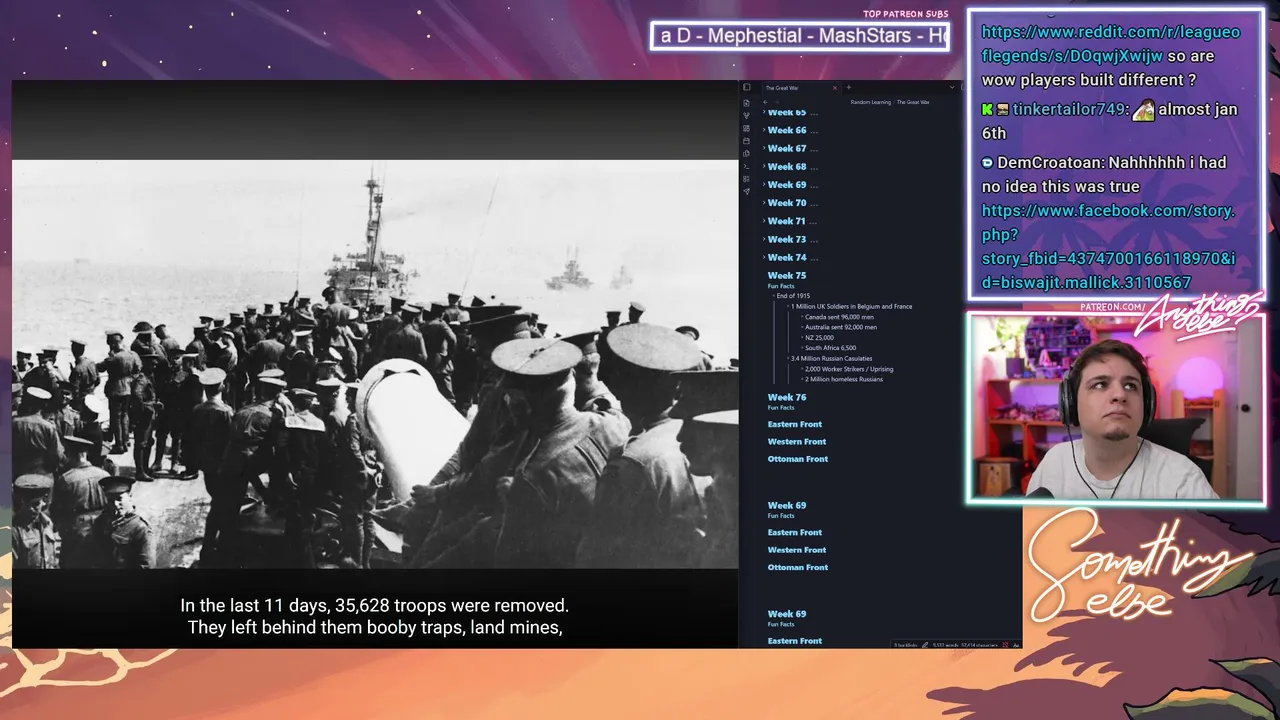This screenshot has height=720, width=1280.
Task: Add a new tab with plus
Action: 848,88
